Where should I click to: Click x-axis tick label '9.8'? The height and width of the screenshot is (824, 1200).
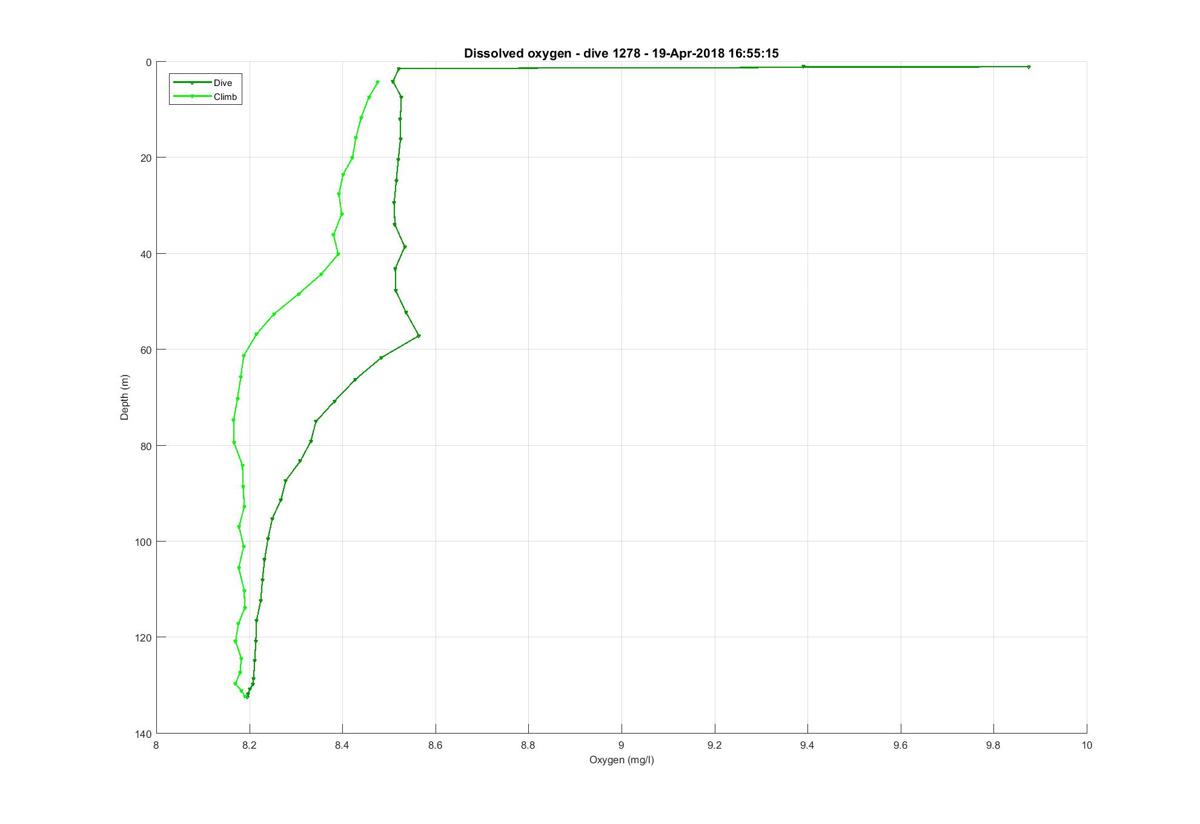point(993,745)
